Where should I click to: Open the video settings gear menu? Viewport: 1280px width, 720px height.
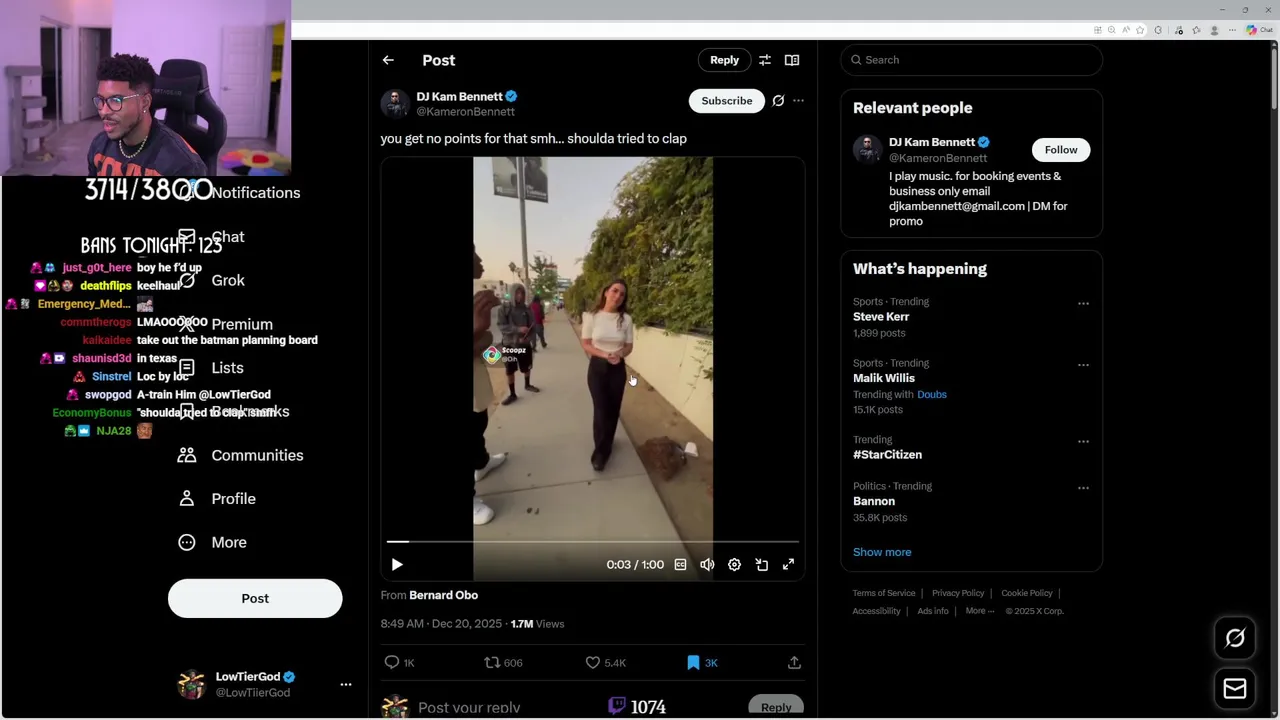pyautogui.click(x=734, y=564)
